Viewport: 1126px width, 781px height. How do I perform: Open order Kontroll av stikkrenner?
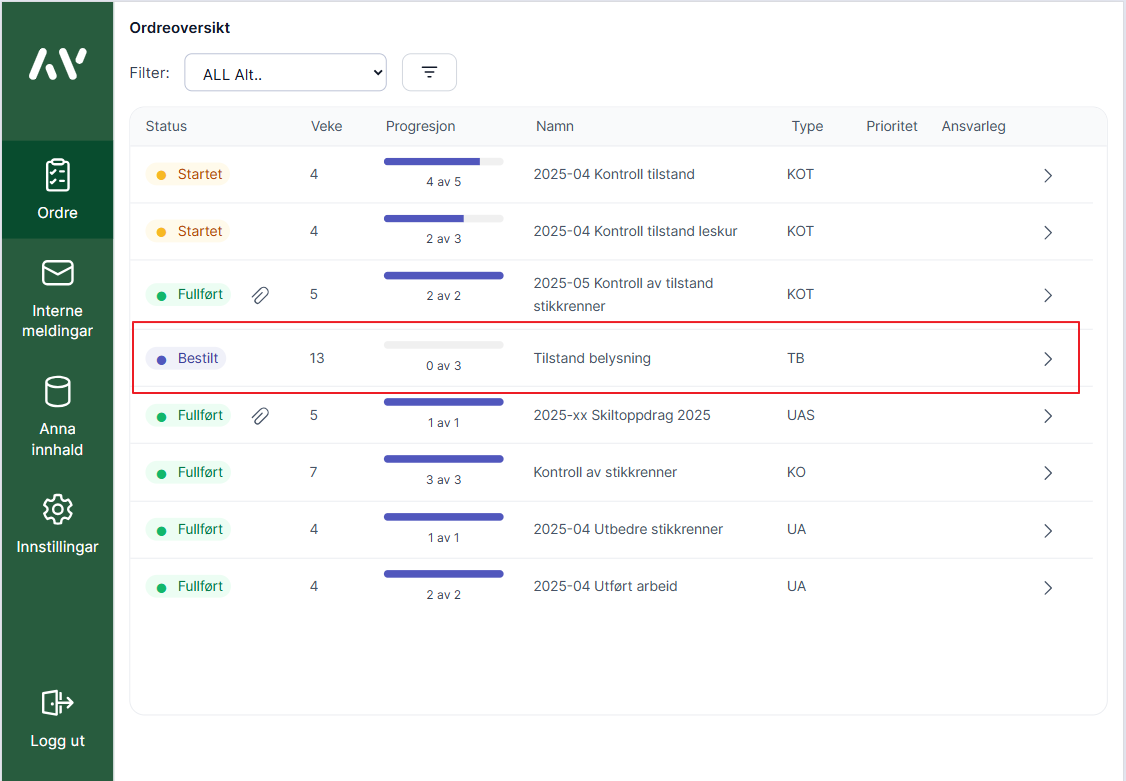coord(605,472)
